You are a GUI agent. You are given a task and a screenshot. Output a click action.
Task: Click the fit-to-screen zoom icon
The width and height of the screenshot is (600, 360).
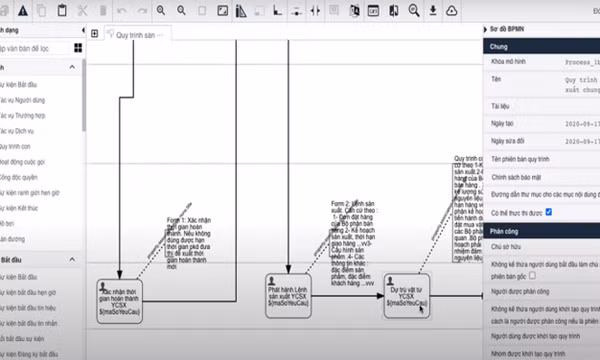tap(222, 11)
